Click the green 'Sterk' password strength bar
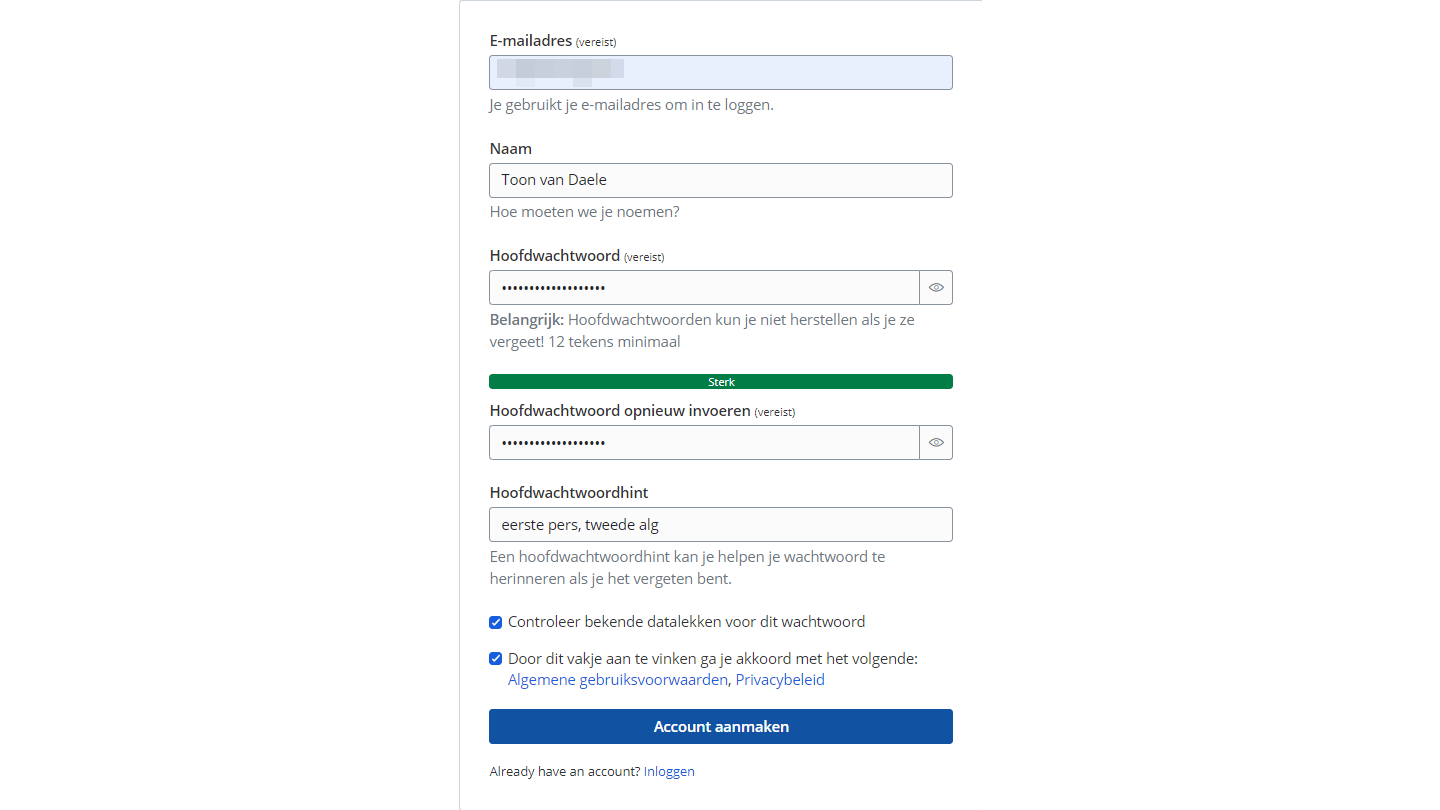Screen dimensions: 1440x810 [720, 382]
